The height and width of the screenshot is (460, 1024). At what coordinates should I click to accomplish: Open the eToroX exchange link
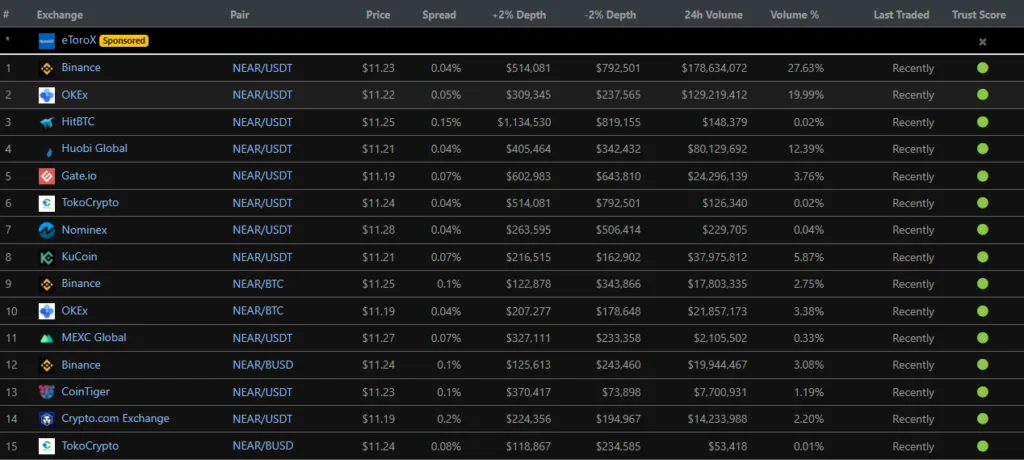[x=78, y=41]
